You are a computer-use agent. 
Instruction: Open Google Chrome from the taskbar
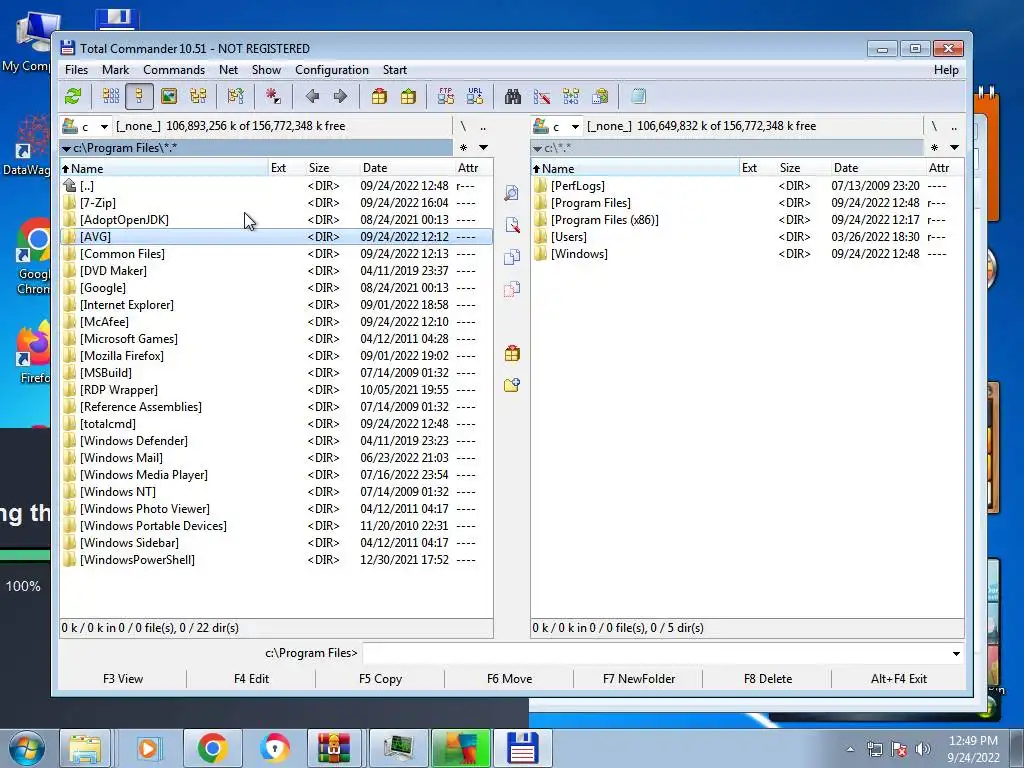[x=212, y=748]
